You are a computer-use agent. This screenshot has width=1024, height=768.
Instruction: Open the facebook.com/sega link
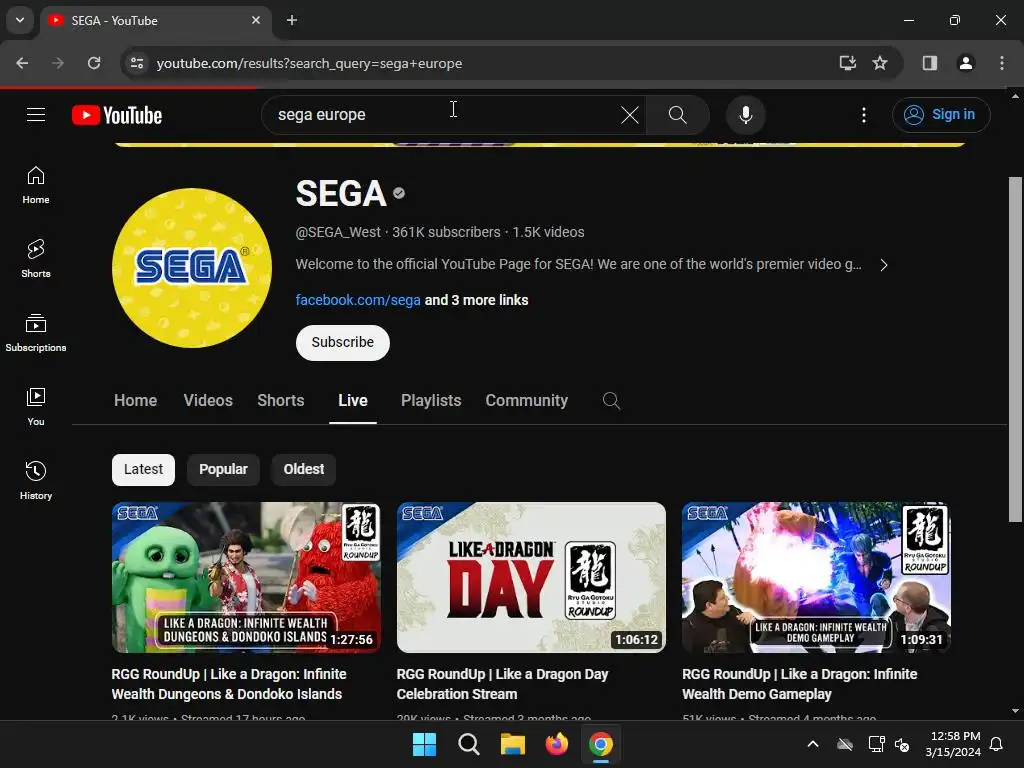358,300
